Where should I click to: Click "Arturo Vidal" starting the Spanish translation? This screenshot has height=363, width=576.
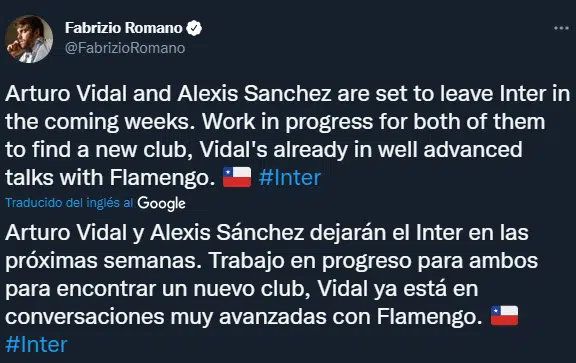coord(66,233)
